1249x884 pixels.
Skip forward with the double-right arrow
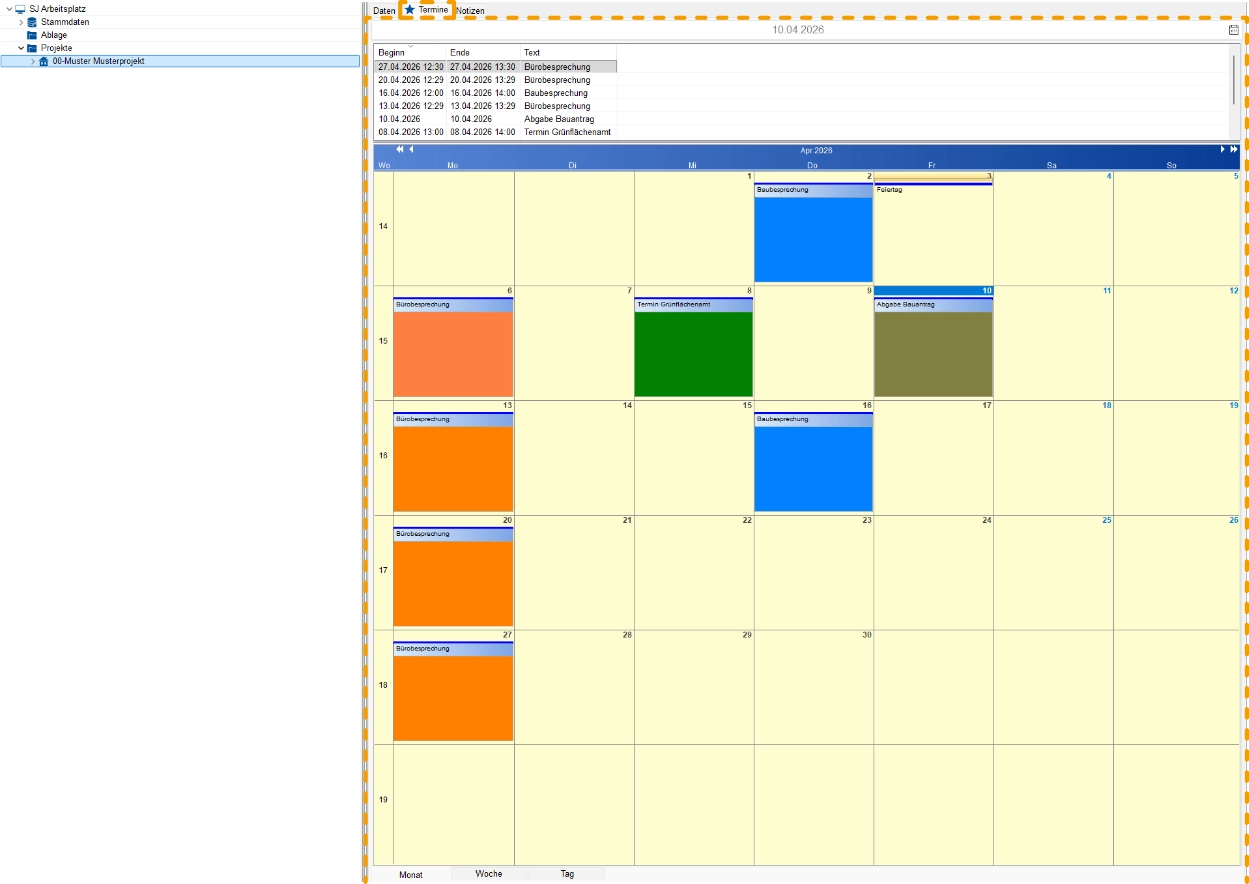pyautogui.click(x=1234, y=150)
